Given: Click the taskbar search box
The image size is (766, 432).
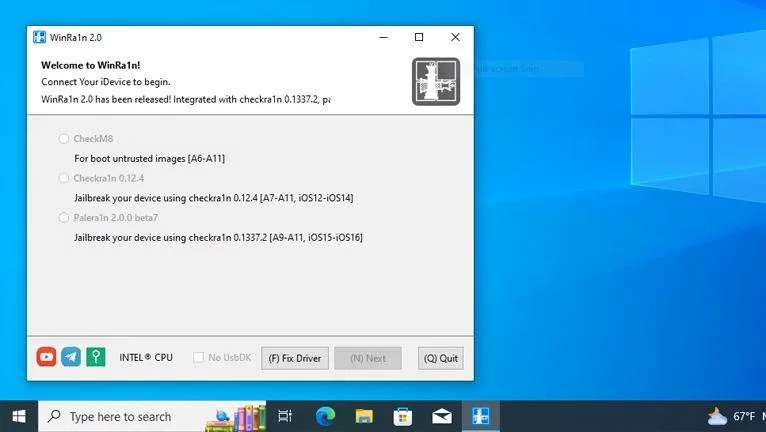Looking at the screenshot, I should pos(152,416).
